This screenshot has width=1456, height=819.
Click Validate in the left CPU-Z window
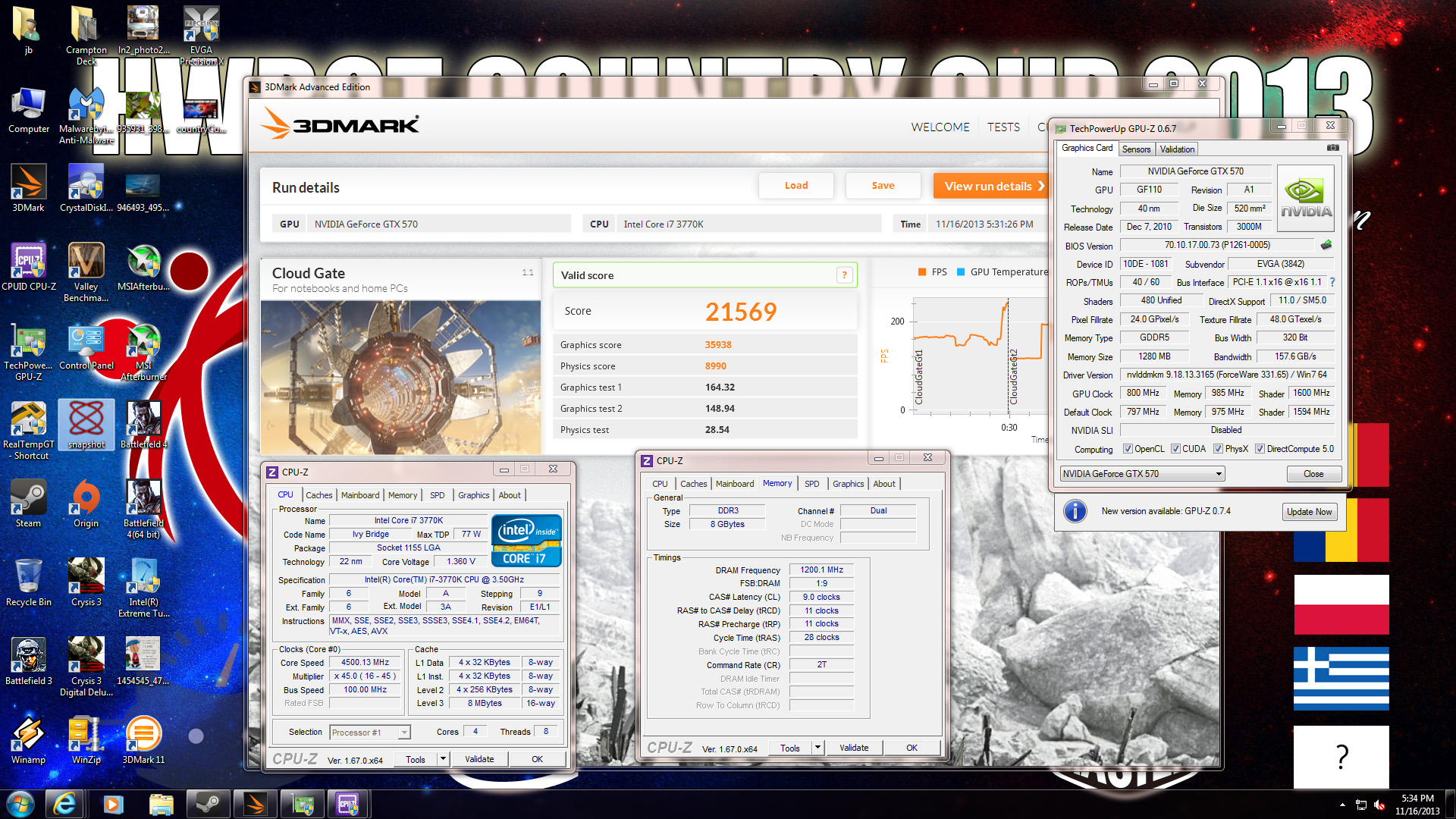(x=479, y=759)
